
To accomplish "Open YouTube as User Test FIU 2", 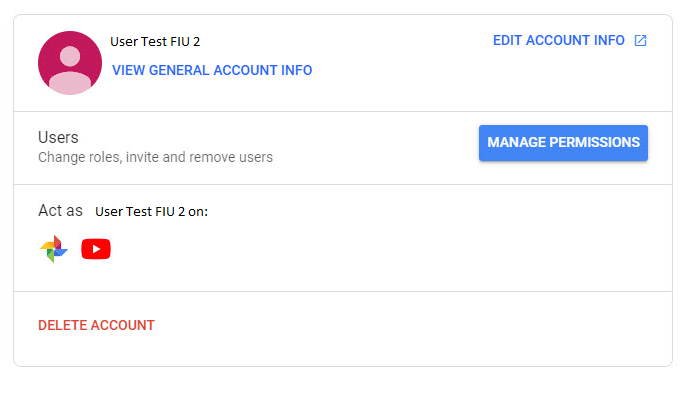I will (x=96, y=249).
